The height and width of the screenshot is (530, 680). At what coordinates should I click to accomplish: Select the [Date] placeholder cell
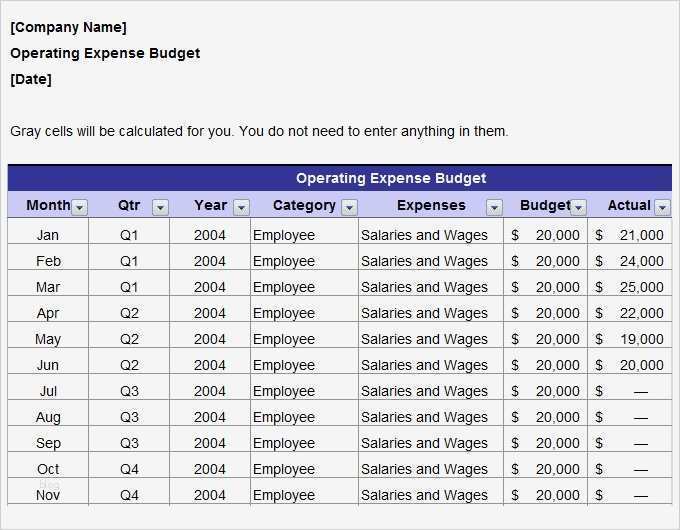tap(31, 79)
